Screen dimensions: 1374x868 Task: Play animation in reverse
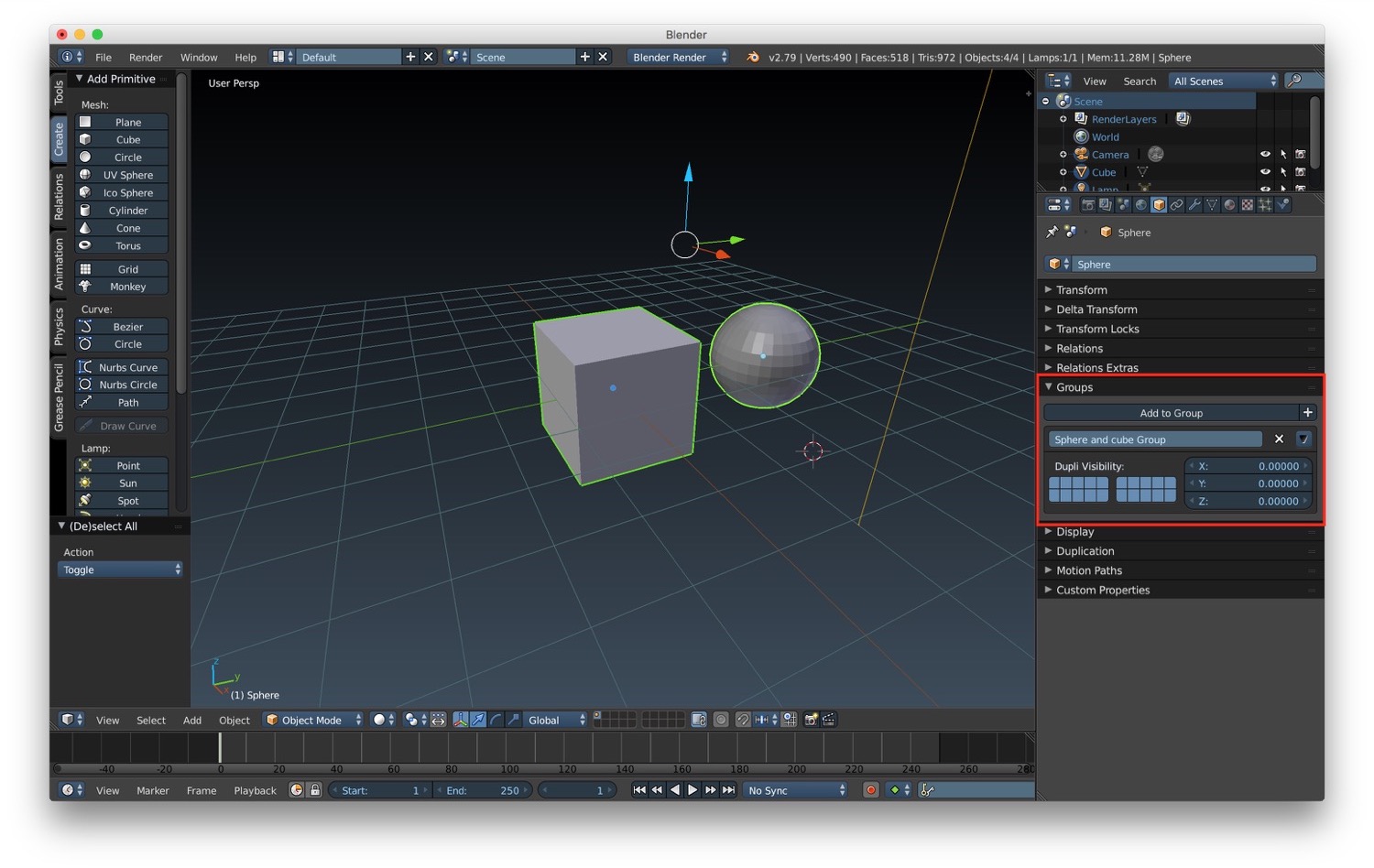675,790
